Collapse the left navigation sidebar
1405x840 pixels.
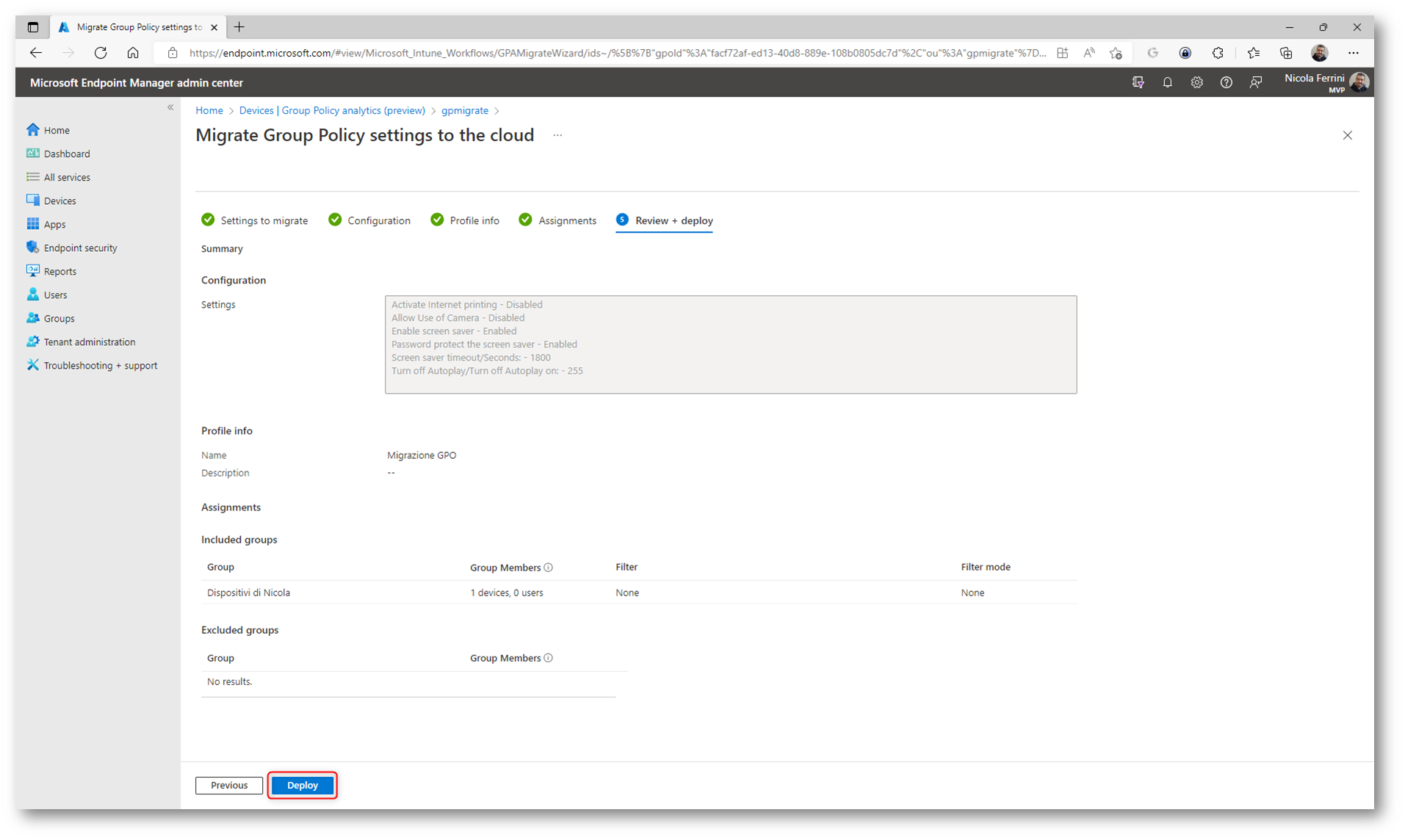pos(170,108)
